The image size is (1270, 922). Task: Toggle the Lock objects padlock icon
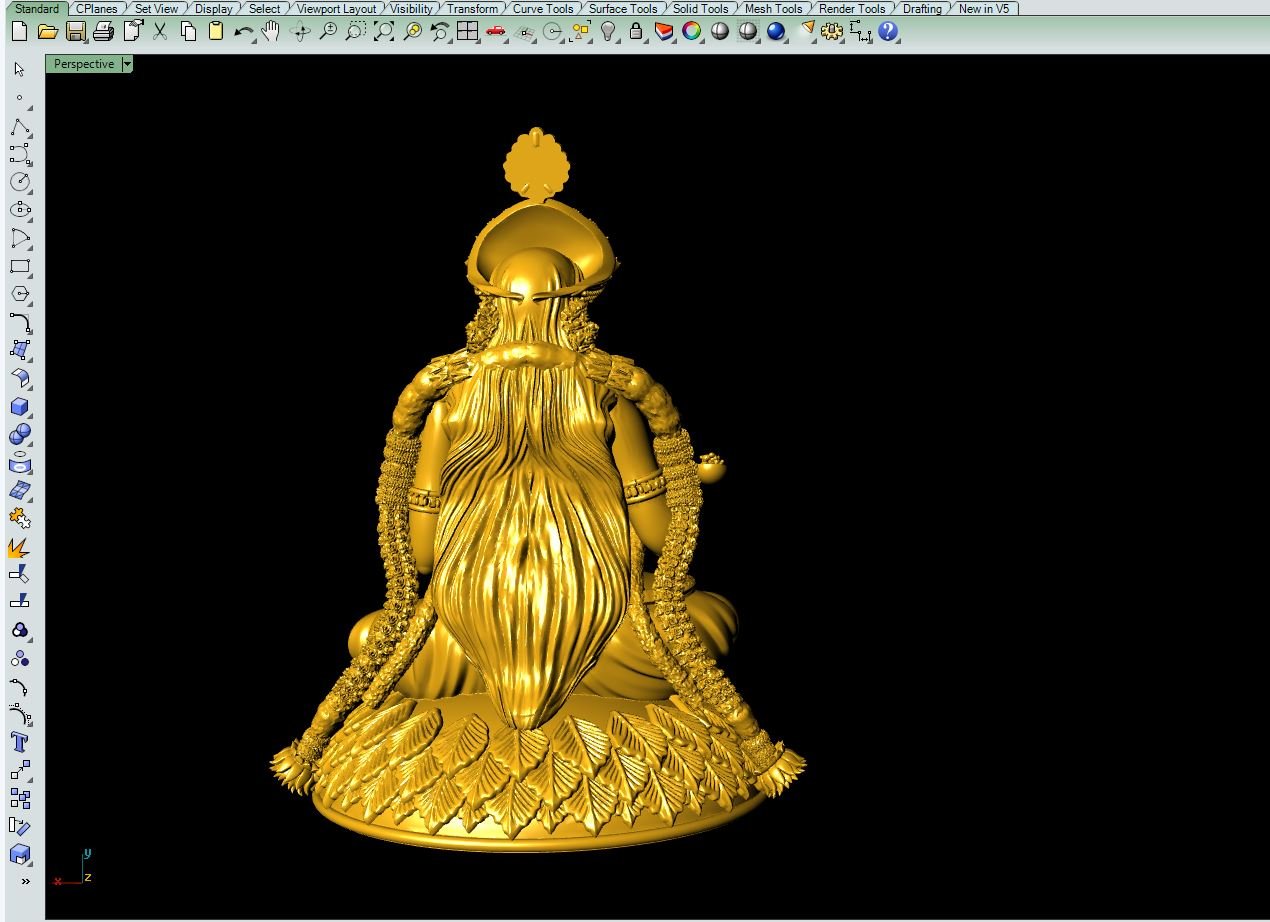point(636,32)
